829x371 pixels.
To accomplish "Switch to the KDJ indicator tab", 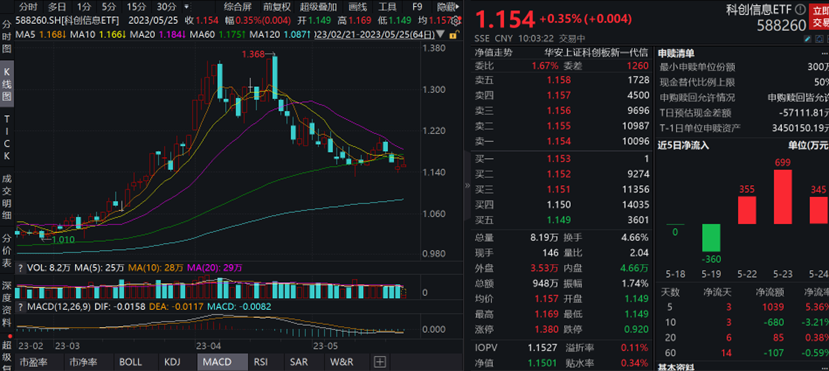I will 172,362.
